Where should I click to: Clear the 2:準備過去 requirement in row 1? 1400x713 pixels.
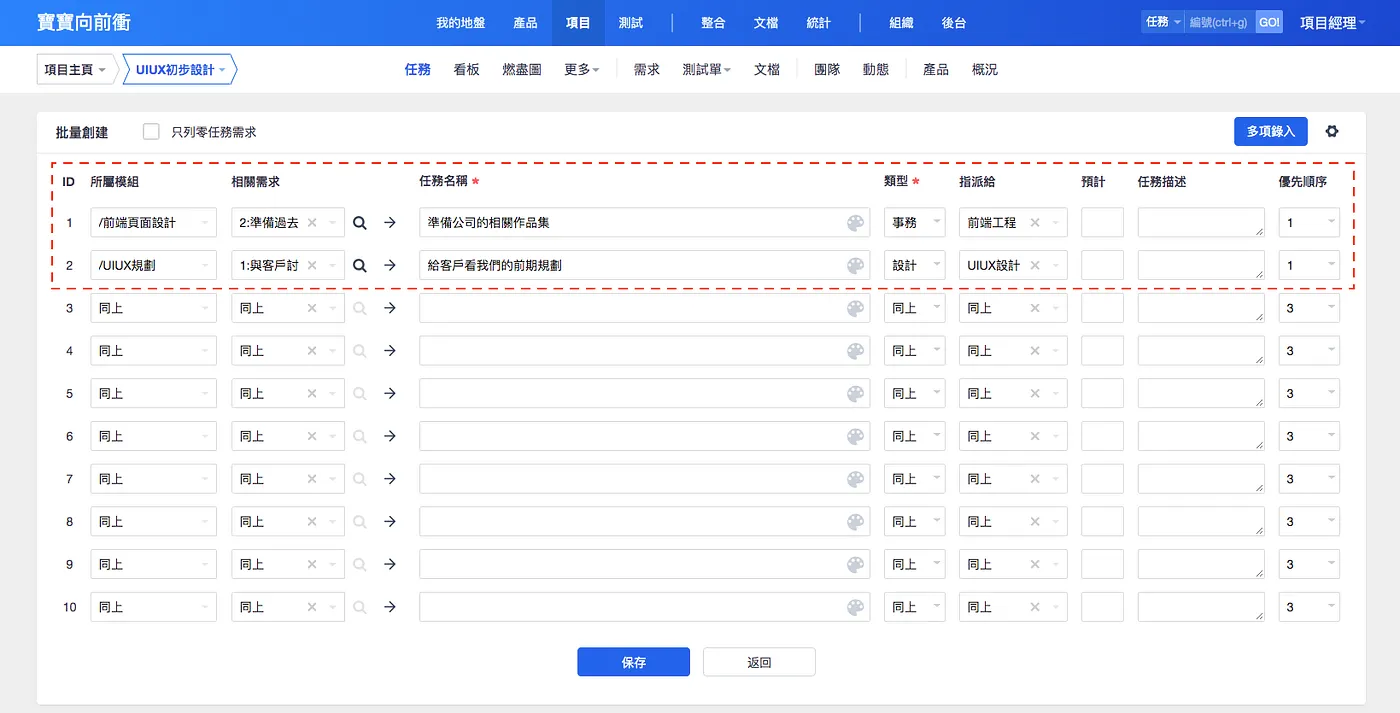(312, 223)
